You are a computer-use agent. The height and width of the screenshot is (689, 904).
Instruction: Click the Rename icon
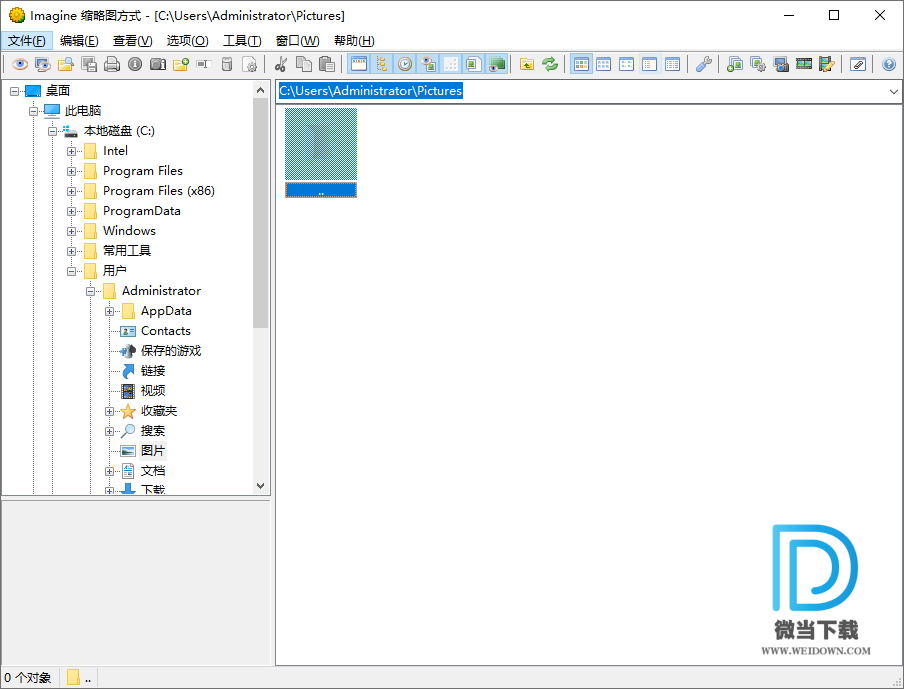pyautogui.click(x=204, y=64)
